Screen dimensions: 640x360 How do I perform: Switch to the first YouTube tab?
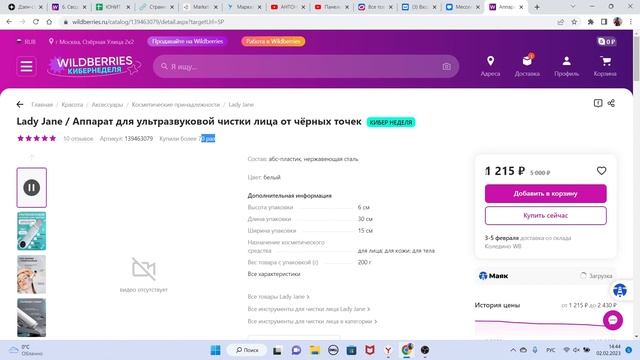288,7
